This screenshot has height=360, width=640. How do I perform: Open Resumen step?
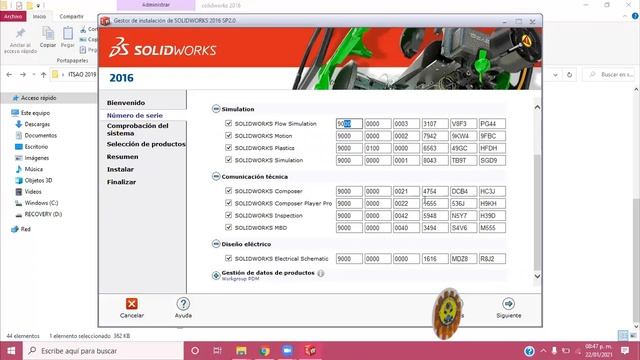click(x=122, y=157)
